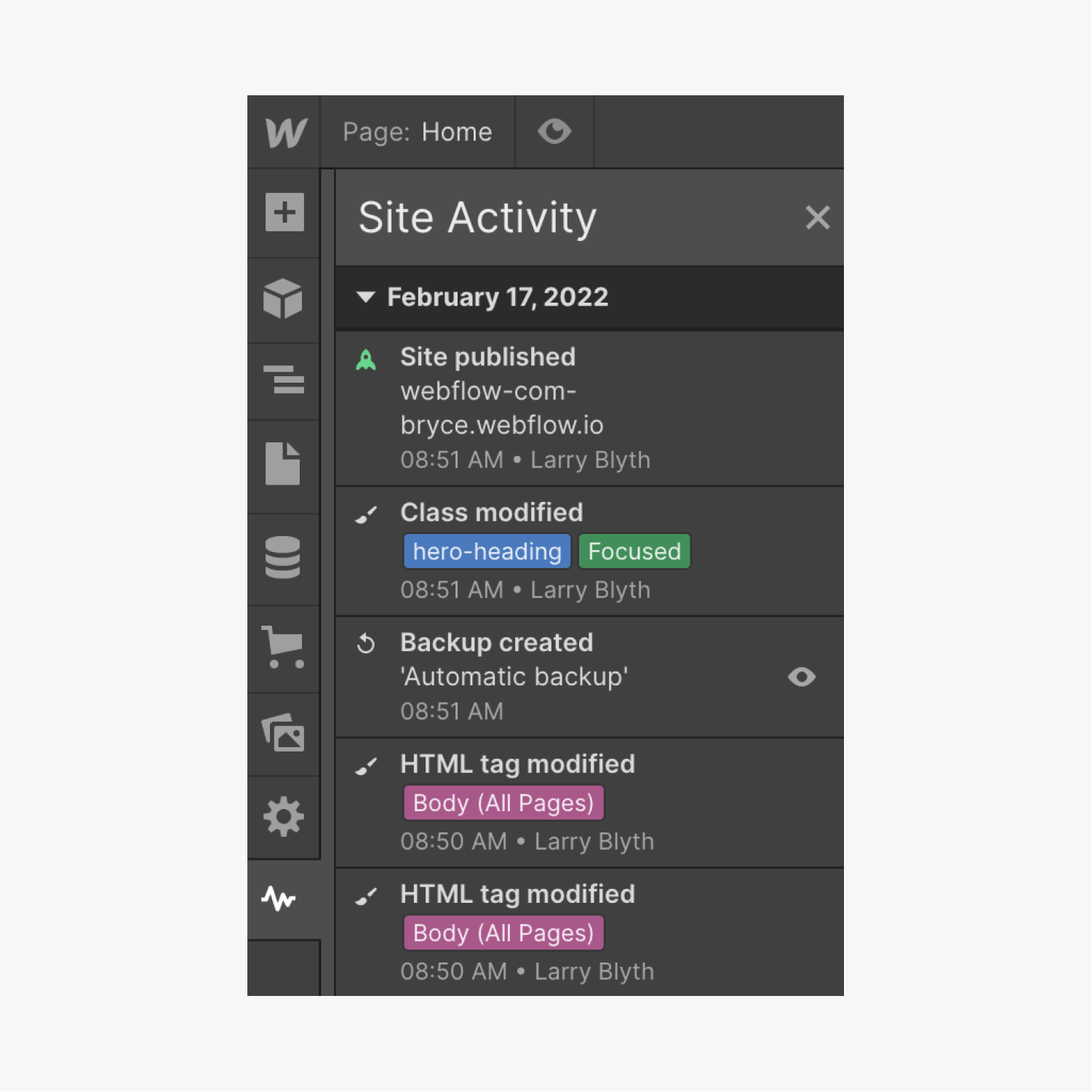1092x1092 pixels.
Task: Select the 'Automatic backup' text
Action: pos(514,677)
